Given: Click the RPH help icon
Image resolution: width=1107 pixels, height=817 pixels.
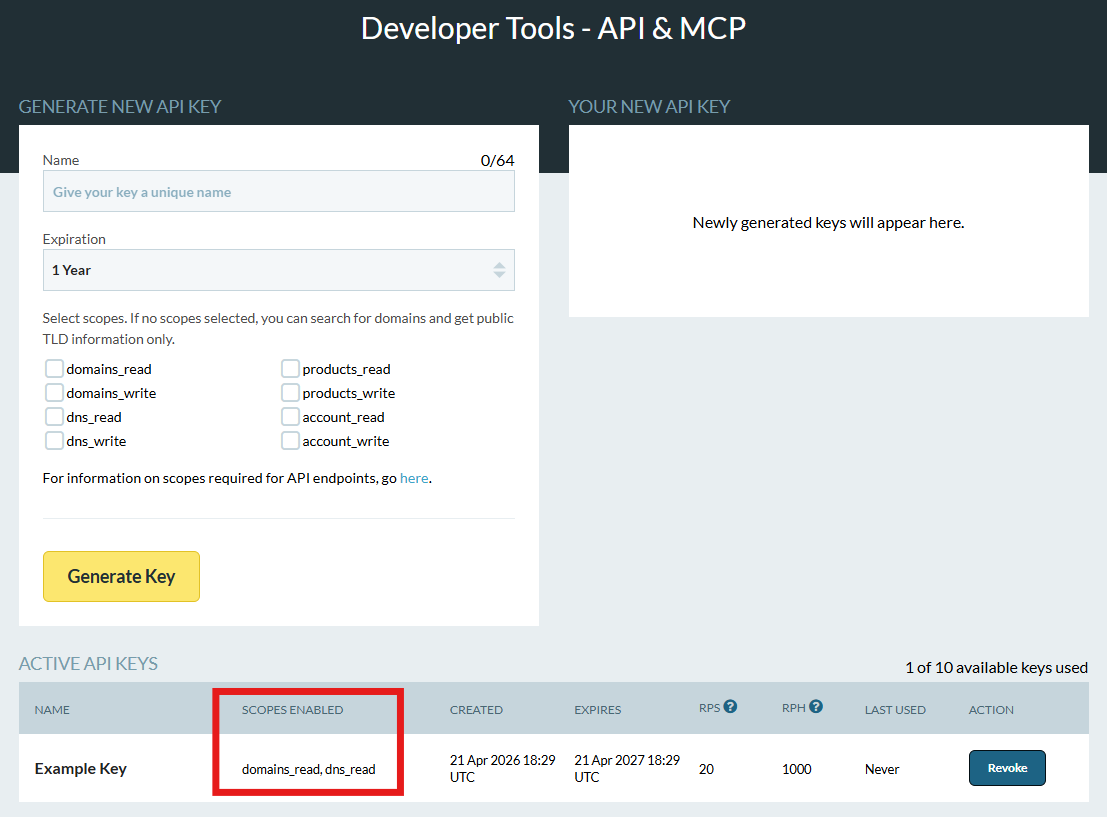Looking at the screenshot, I should (x=818, y=706).
